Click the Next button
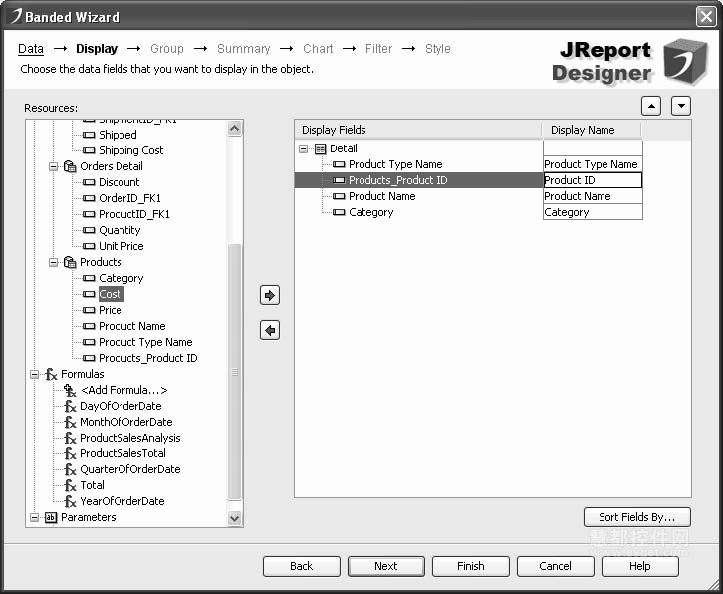Viewport: 723px width, 594px height. (386, 566)
